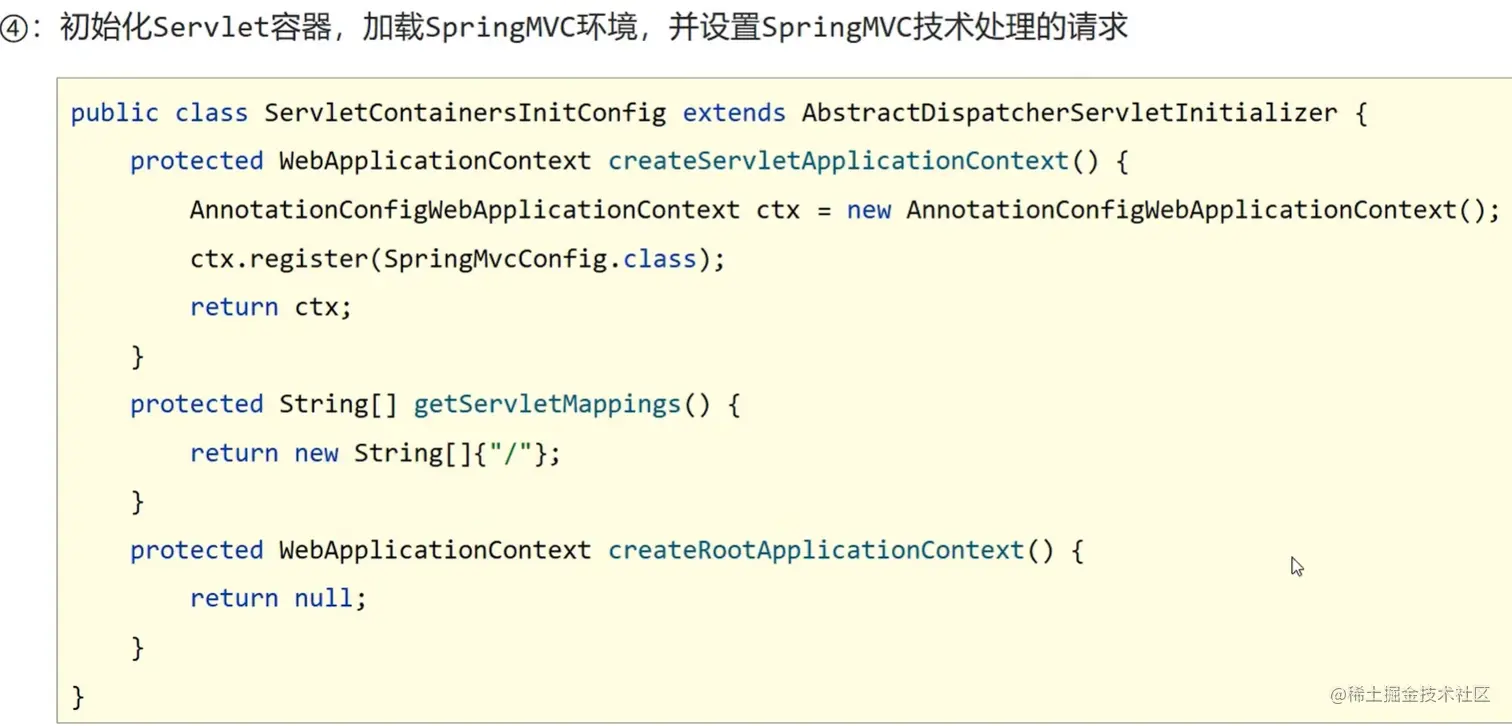1512x726 pixels.
Task: Click 'WebApplicationContext' return type of createRootApplicationContext
Action: (435, 550)
